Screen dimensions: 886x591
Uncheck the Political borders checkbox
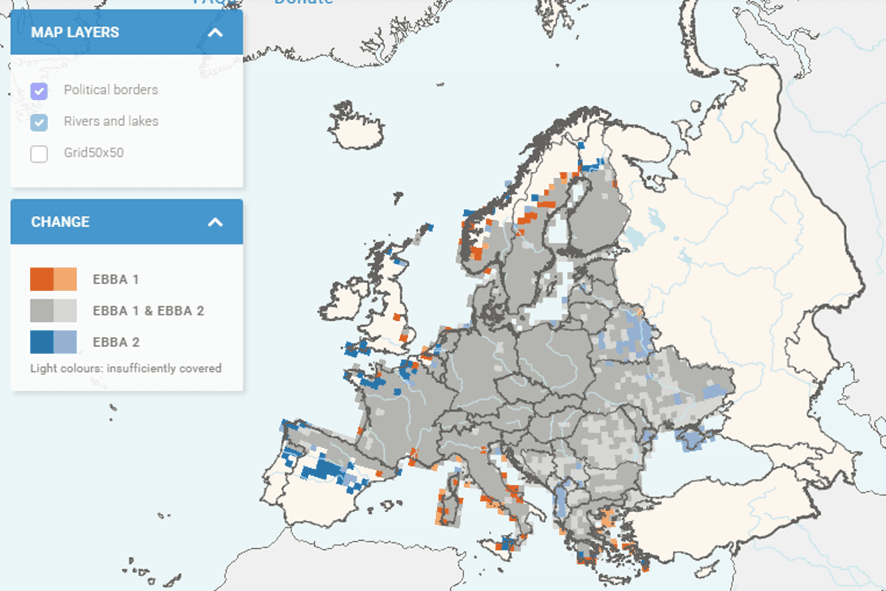point(39,91)
